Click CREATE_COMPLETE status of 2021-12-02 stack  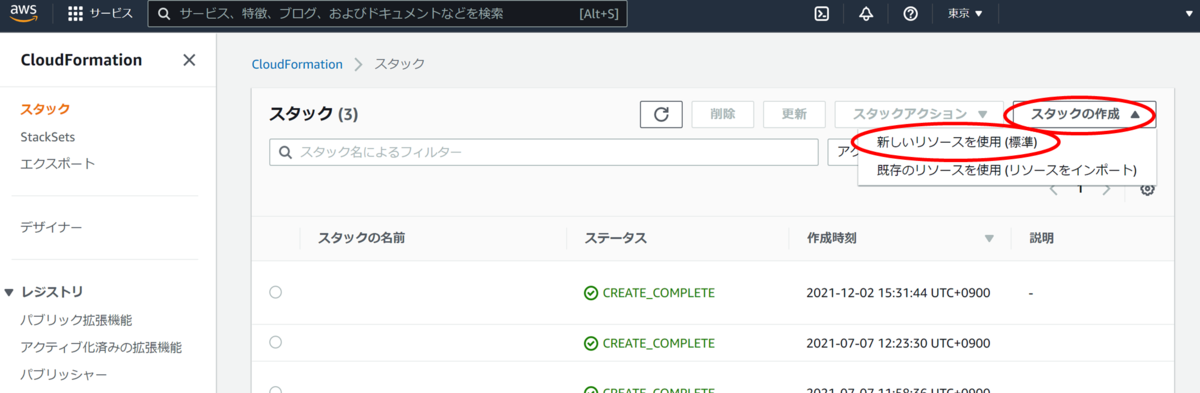click(x=650, y=292)
